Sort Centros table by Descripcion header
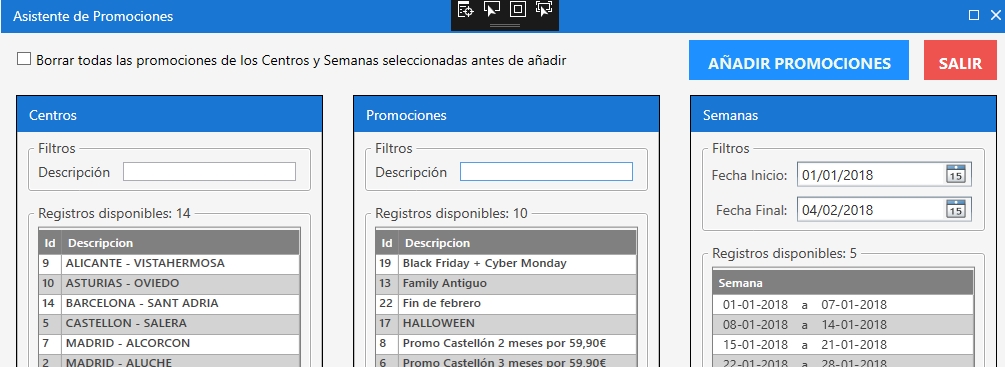This screenshot has width=1005, height=367. pyautogui.click(x=180, y=243)
